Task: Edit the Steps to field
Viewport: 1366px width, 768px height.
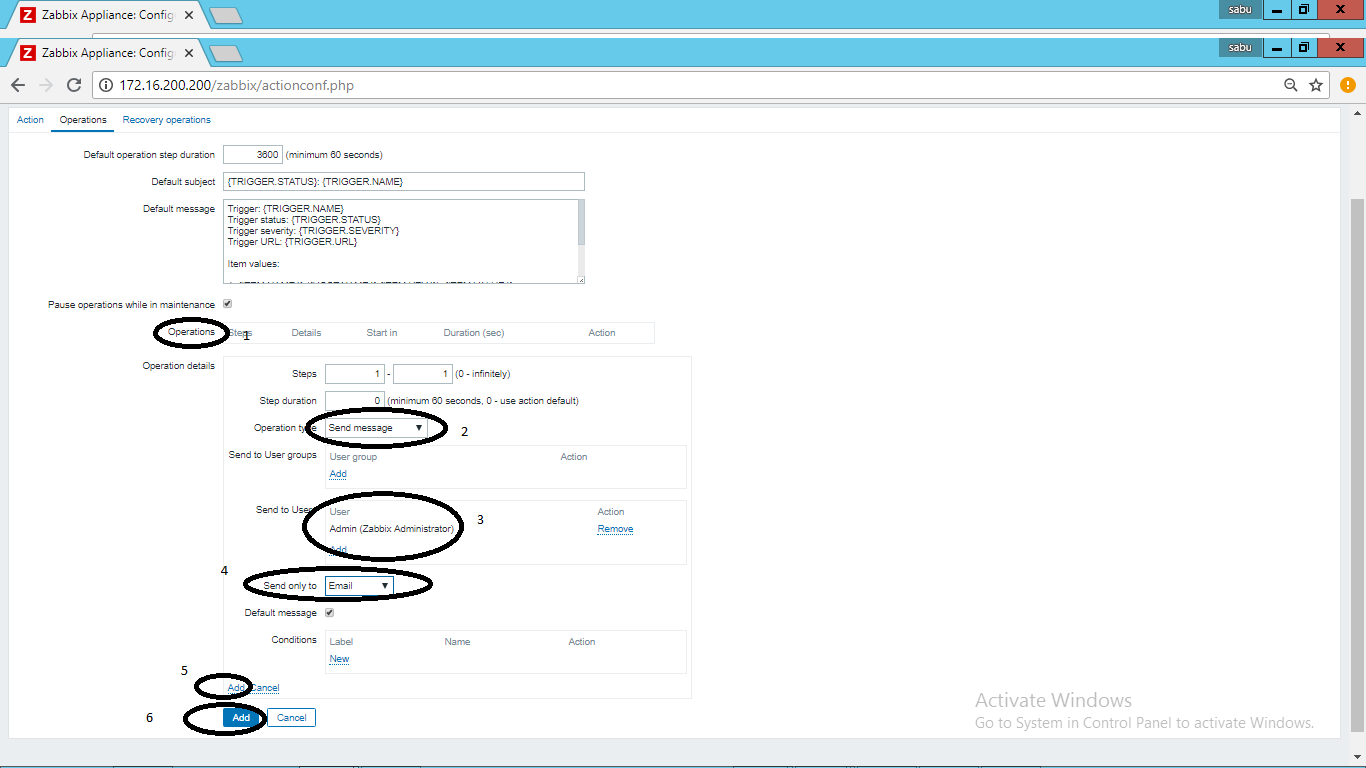Action: pos(423,374)
